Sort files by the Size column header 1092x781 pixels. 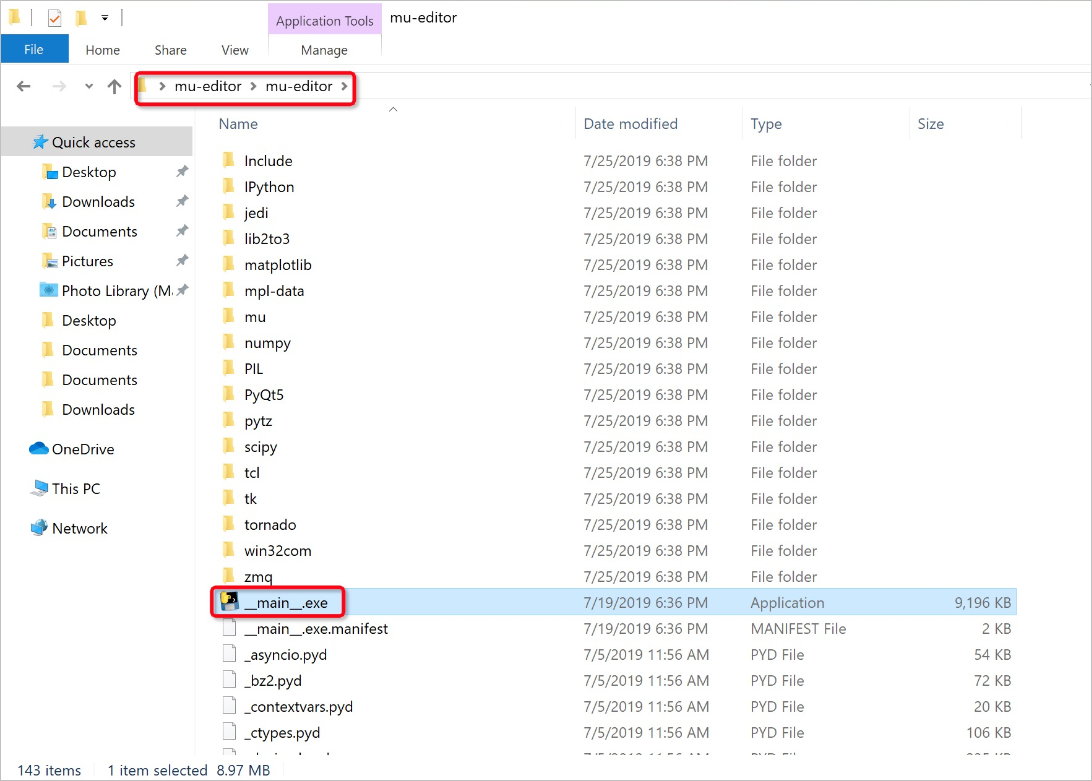tap(930, 124)
